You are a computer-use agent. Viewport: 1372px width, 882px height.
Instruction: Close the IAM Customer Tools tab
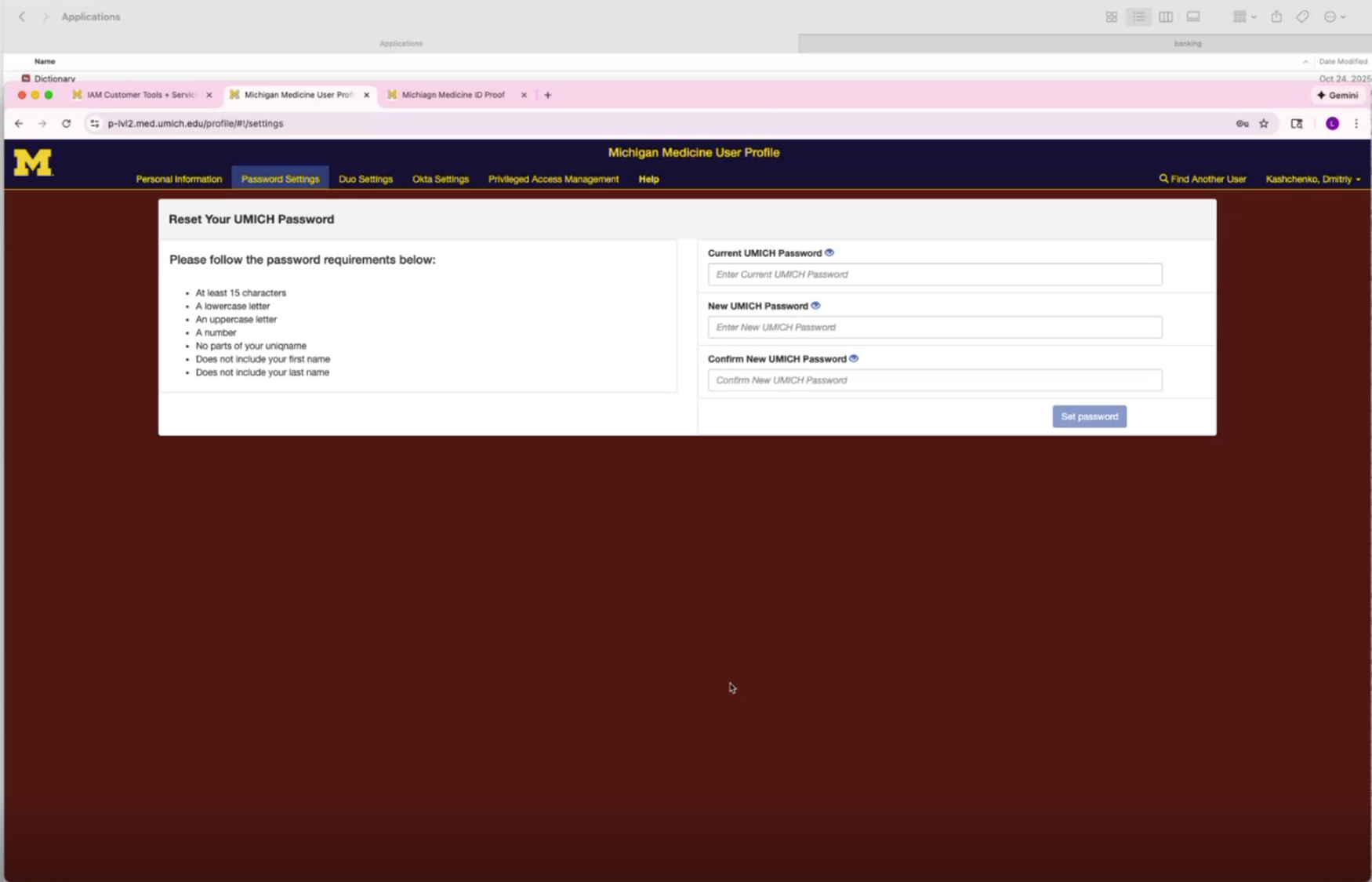click(209, 95)
